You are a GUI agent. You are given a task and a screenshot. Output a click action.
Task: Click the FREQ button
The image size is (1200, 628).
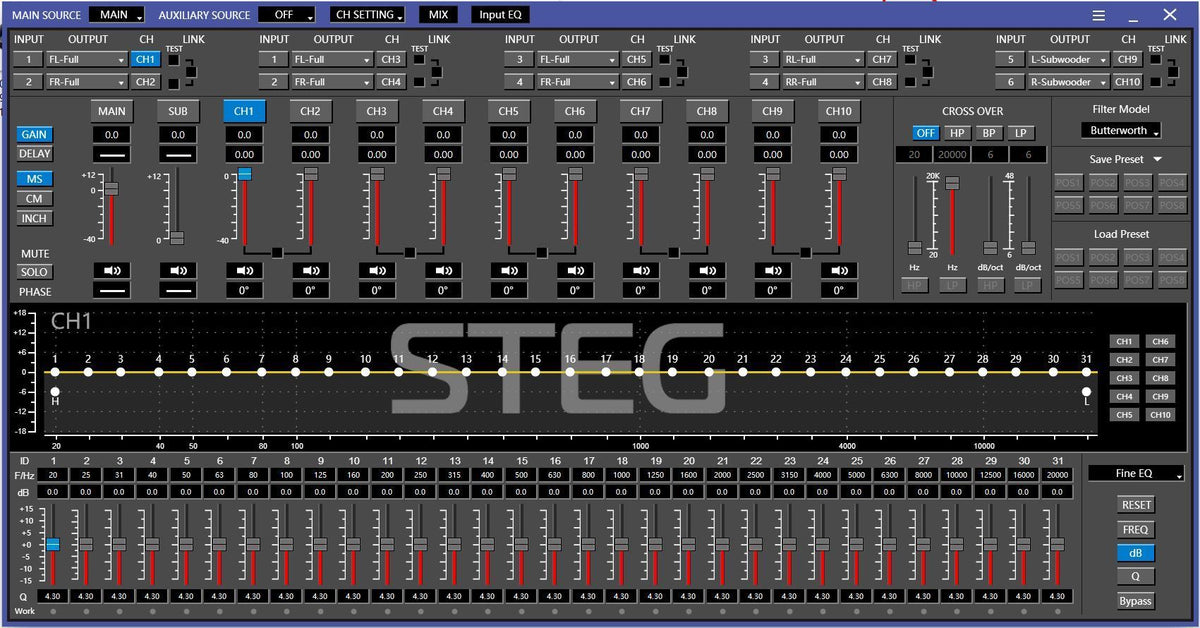pos(1136,529)
